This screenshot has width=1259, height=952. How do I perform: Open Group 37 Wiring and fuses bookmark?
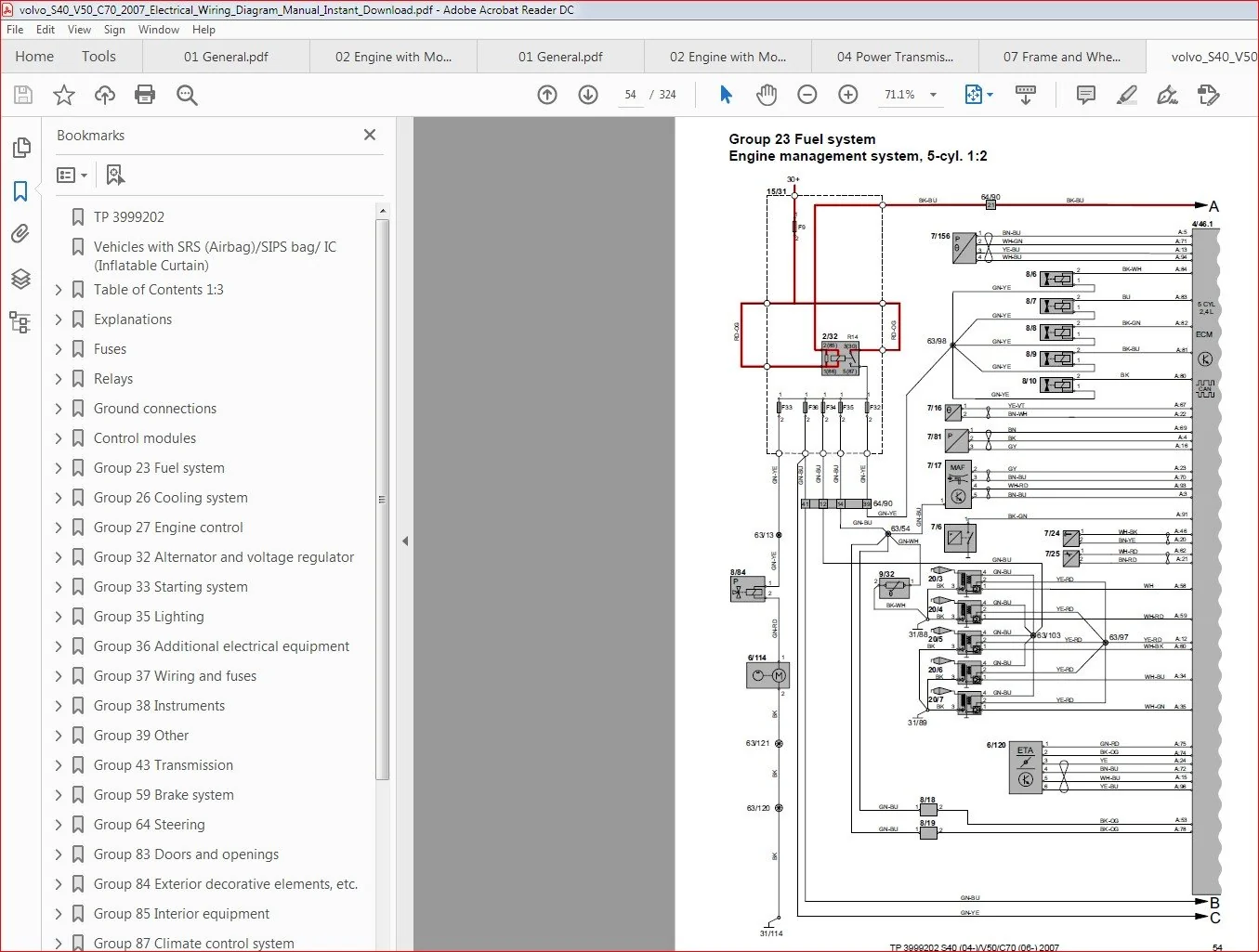175,676
